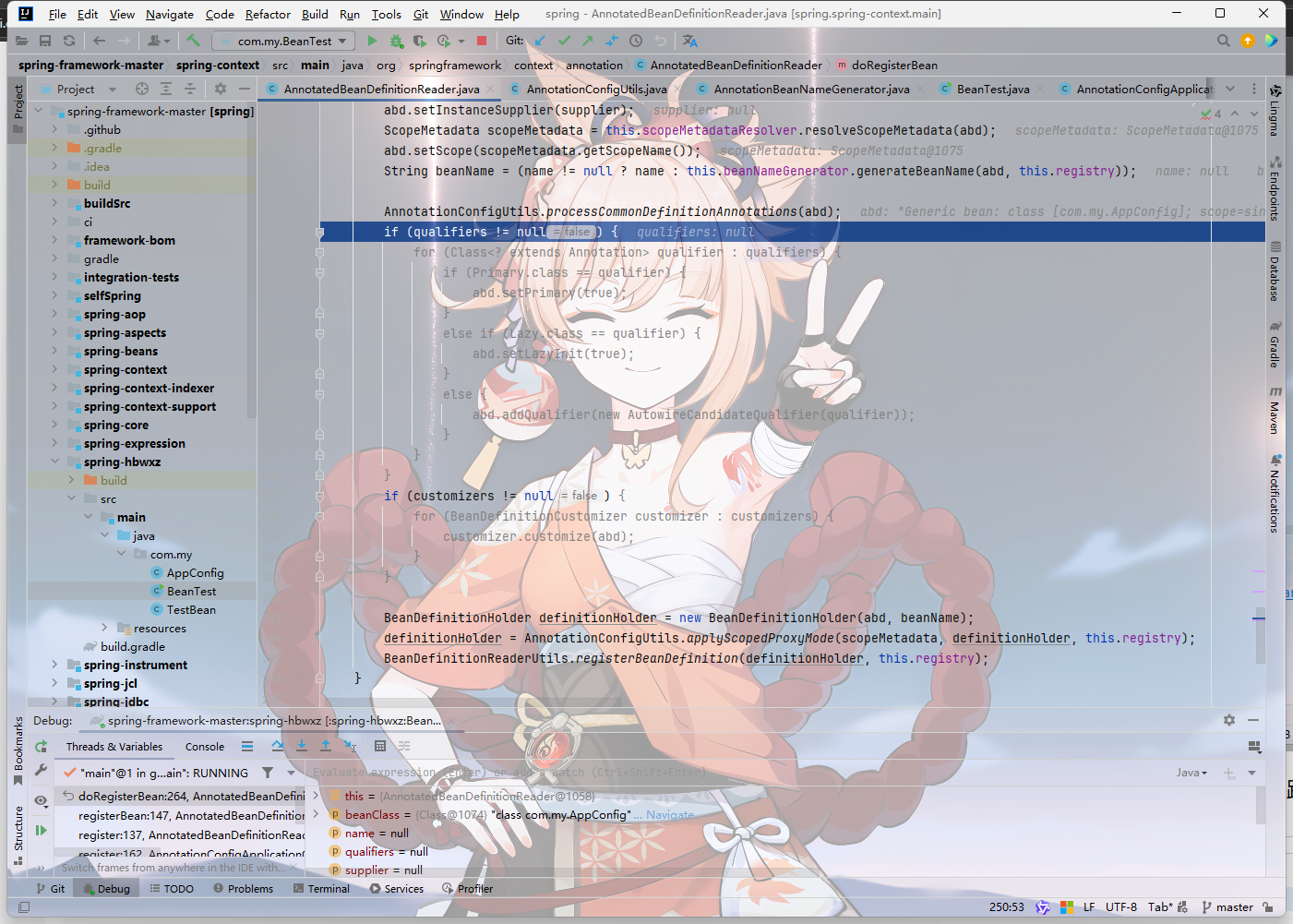1293x924 pixels.
Task: Open Refactor menu
Action: 268,14
